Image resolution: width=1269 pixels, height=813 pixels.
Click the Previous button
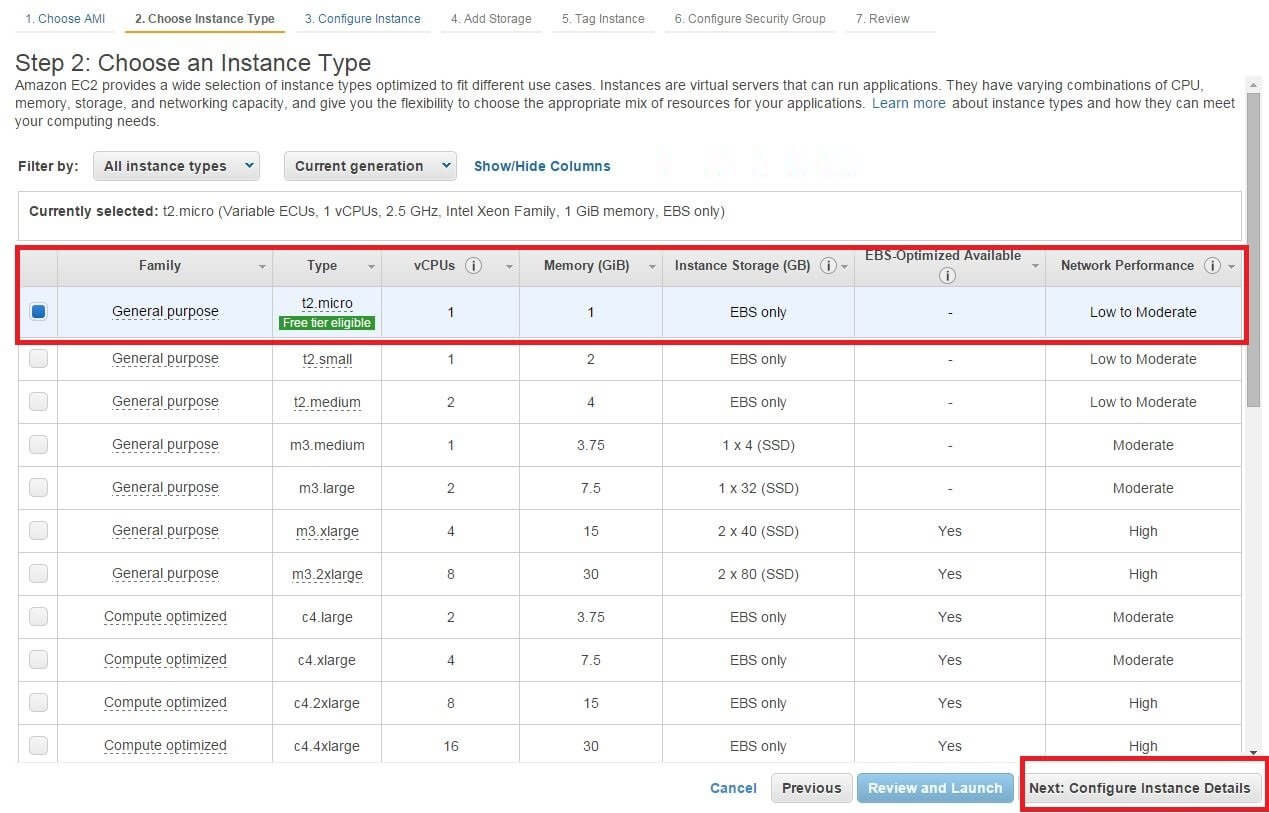(812, 788)
